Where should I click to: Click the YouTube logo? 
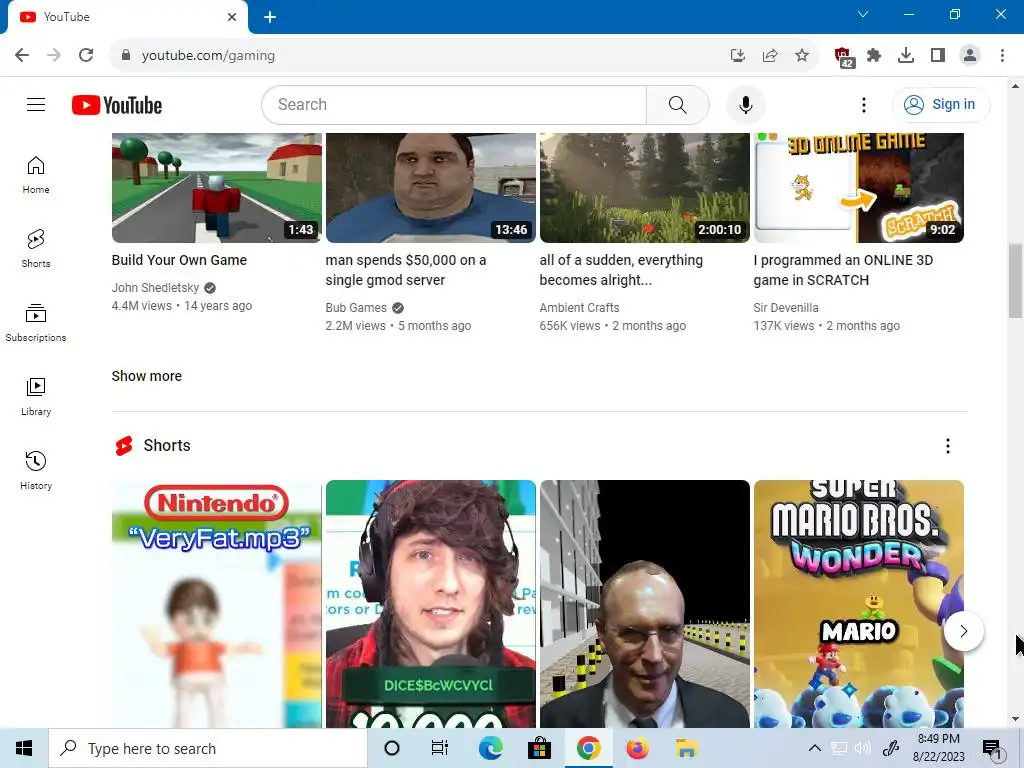click(x=117, y=105)
